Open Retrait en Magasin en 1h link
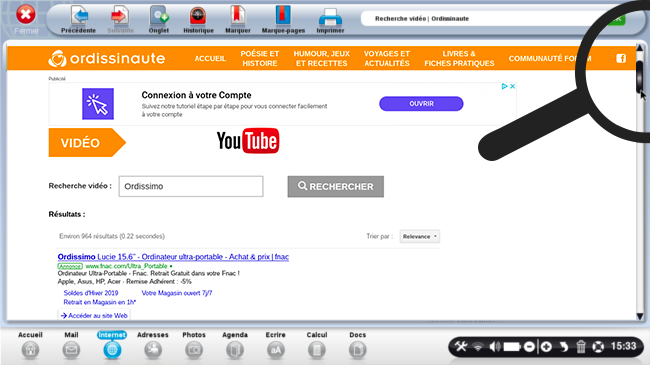The image size is (650, 365). (x=100, y=302)
